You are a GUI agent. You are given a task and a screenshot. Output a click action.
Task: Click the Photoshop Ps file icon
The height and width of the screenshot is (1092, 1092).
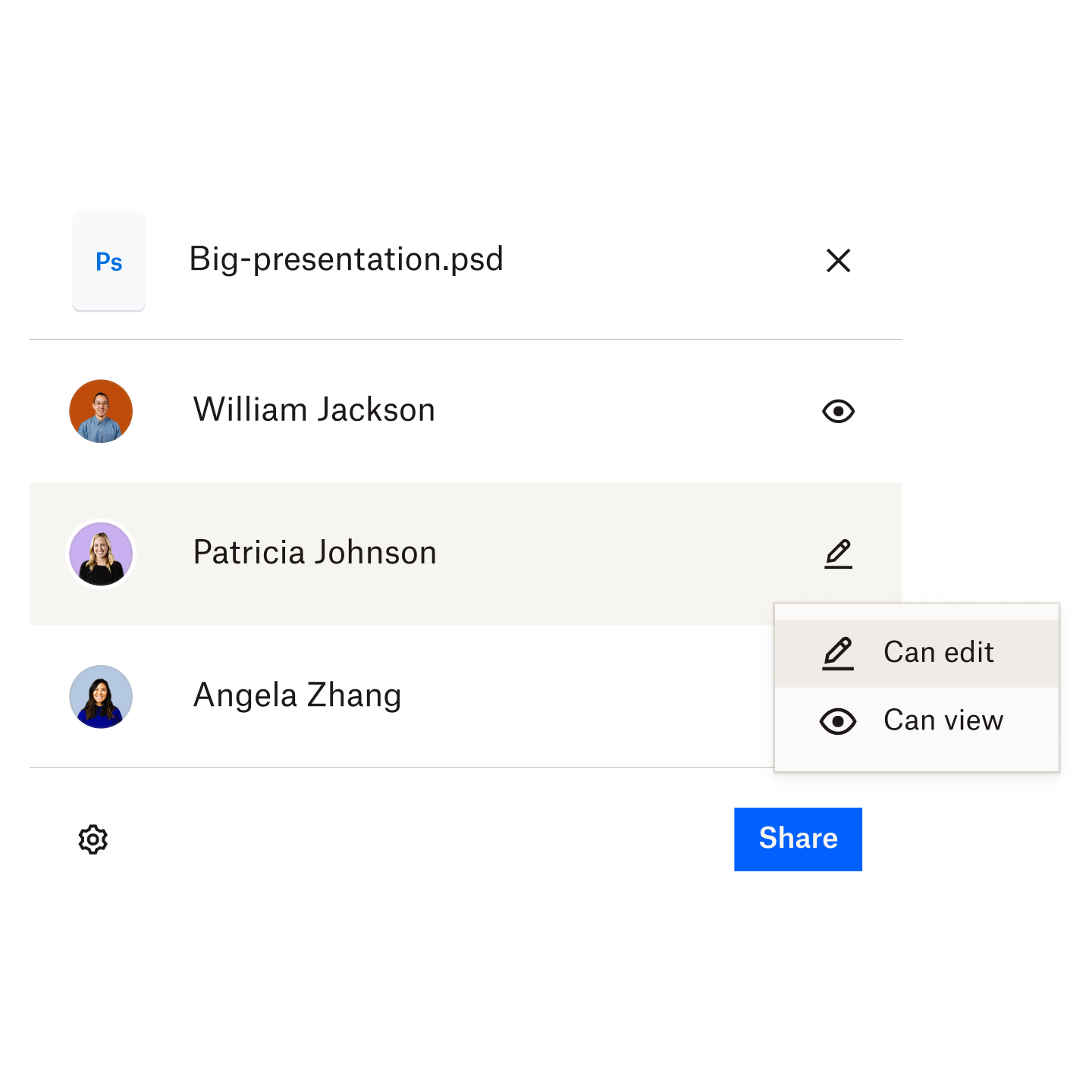pos(108,262)
